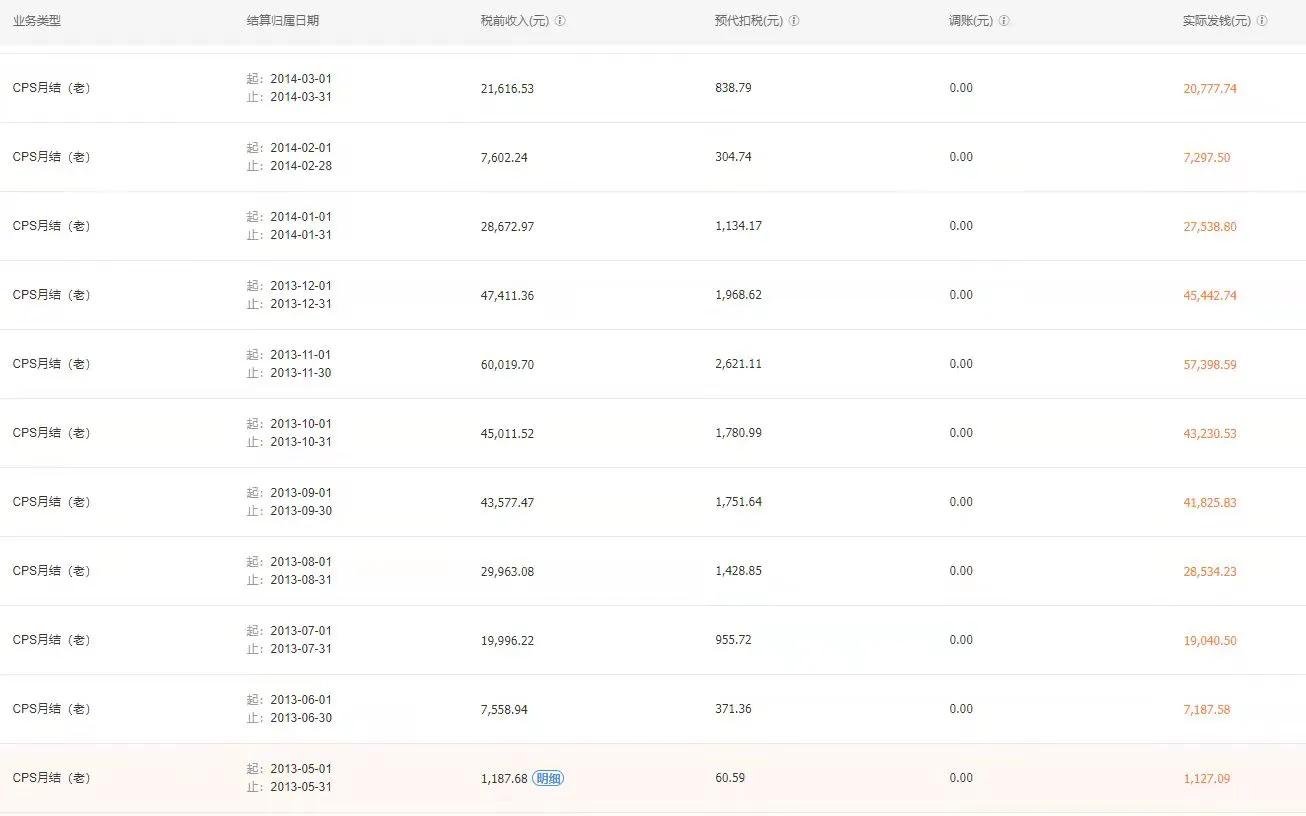Screen dimensions: 1306x816
Task: Click the info icon beside 实际发钱 header
Action: [1263, 19]
